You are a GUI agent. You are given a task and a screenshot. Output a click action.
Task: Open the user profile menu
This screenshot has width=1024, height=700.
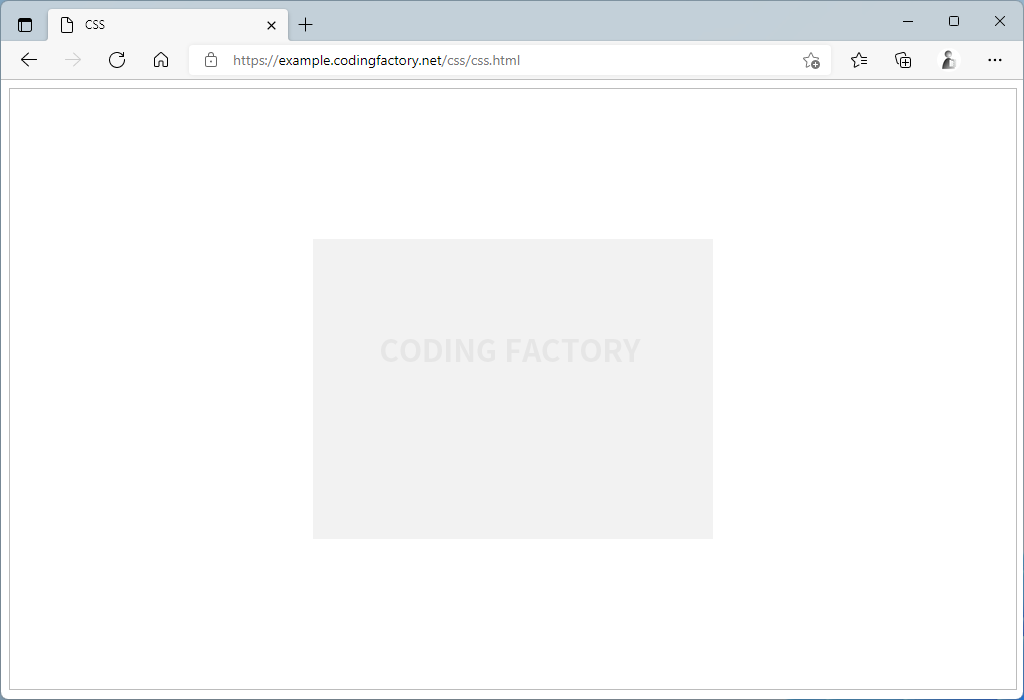[x=948, y=60]
